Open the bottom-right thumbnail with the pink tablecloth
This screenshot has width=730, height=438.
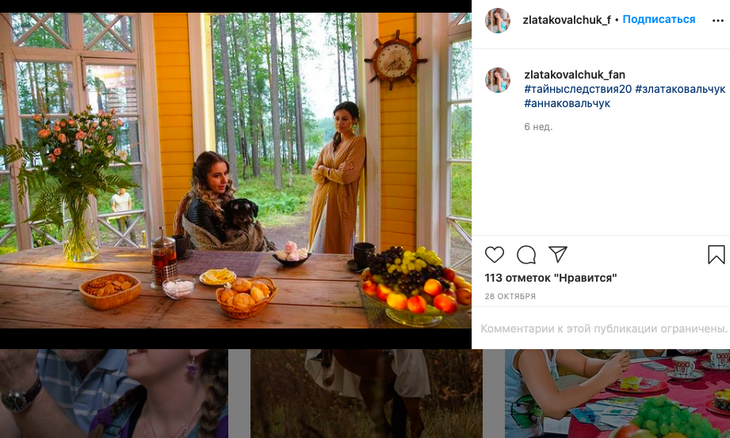pyautogui.click(x=617, y=394)
